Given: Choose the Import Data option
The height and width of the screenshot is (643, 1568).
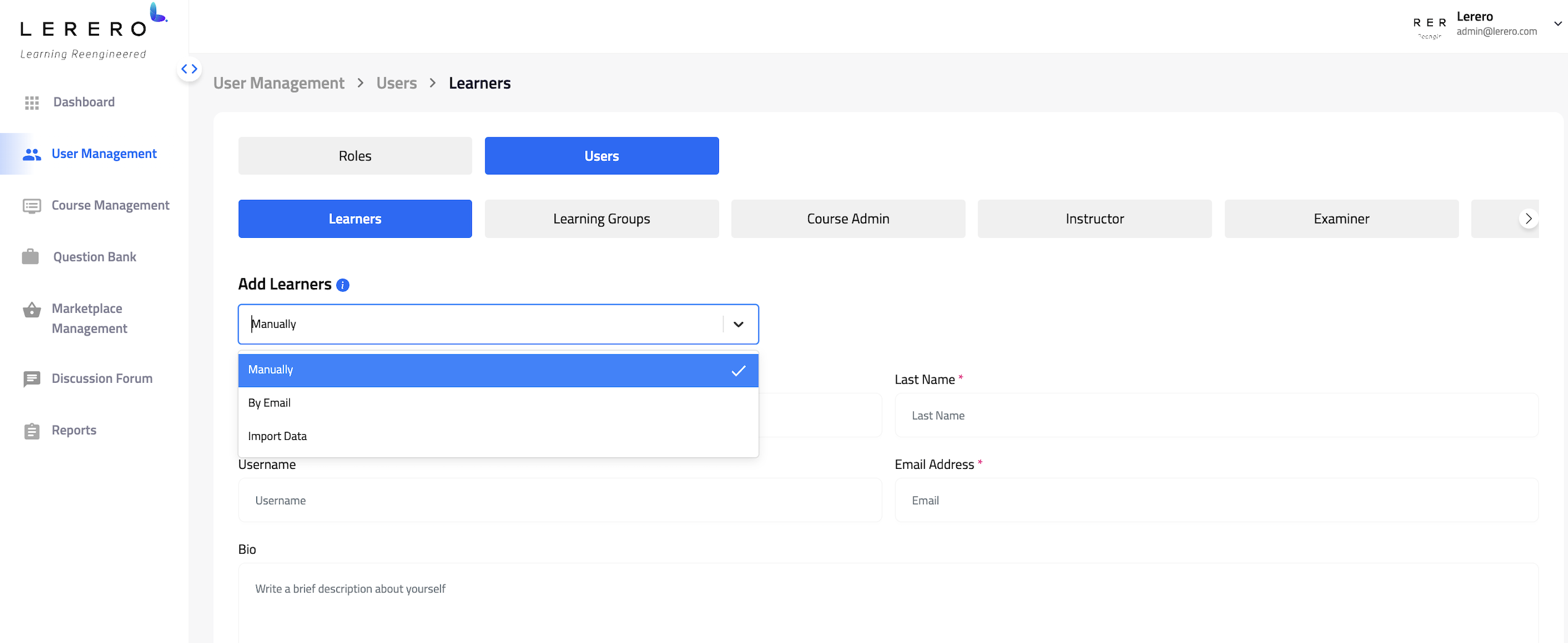Looking at the screenshot, I should [498, 437].
